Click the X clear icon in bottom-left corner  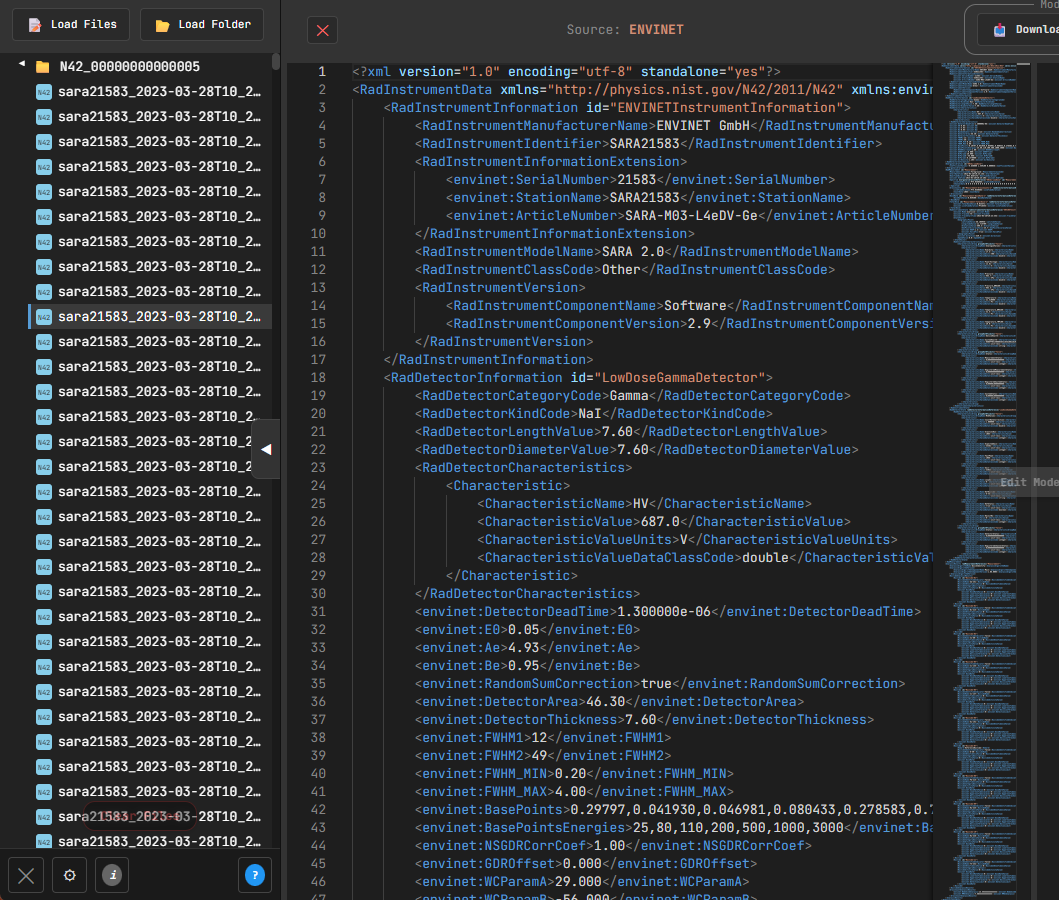coord(27,876)
